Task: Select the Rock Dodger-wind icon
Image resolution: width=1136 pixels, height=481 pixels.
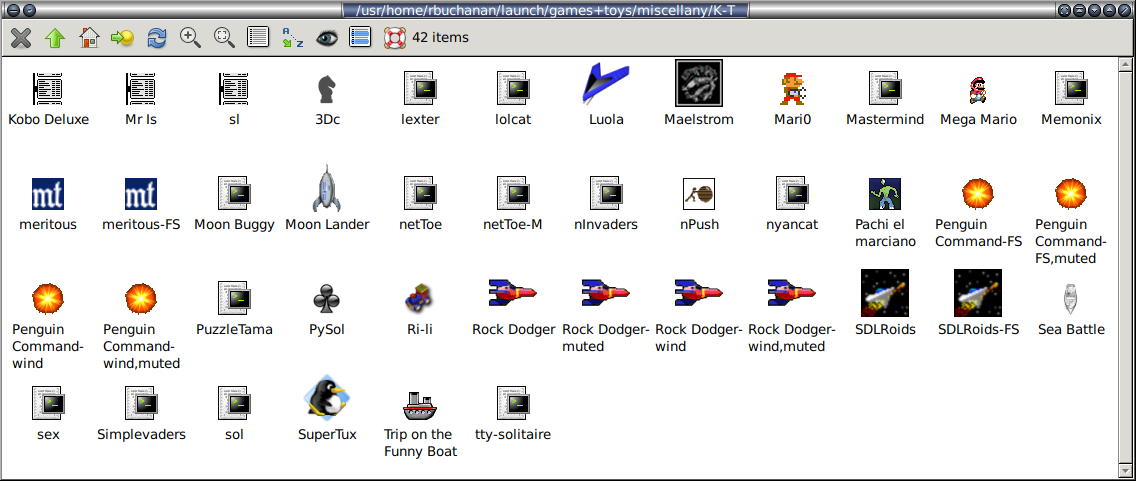Action: [698, 291]
